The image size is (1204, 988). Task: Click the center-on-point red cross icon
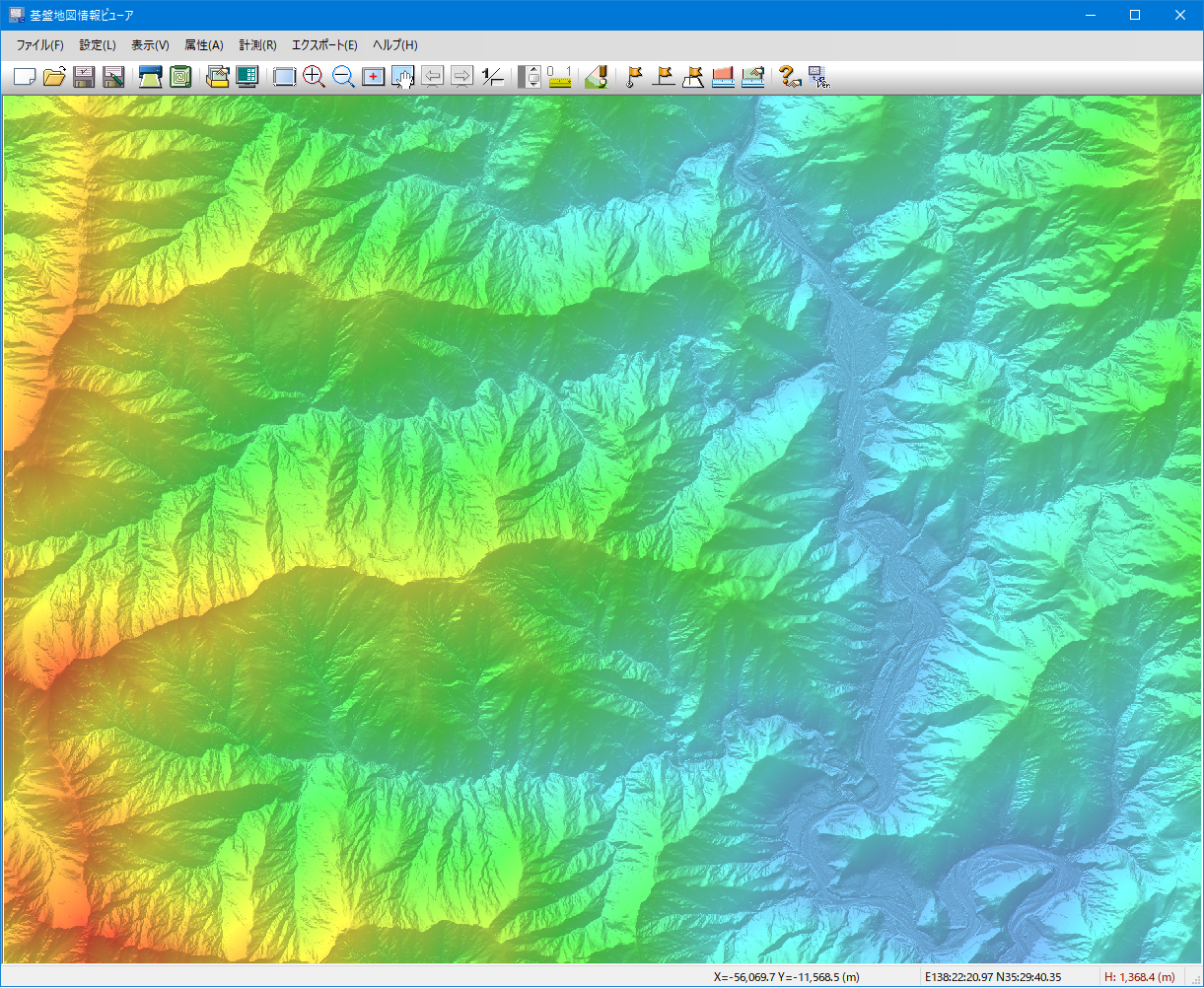point(373,76)
